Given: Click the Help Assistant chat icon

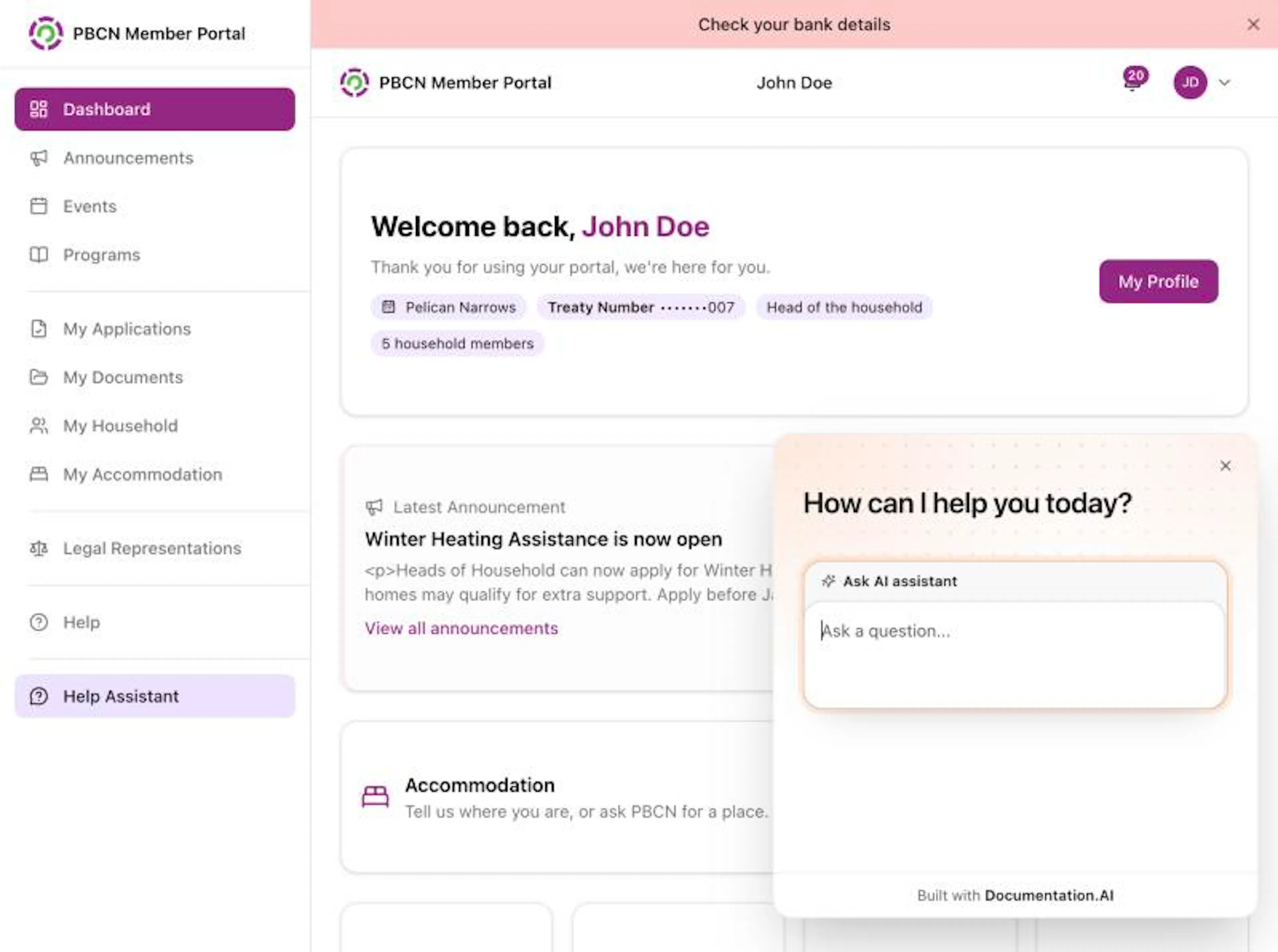Looking at the screenshot, I should (39, 696).
